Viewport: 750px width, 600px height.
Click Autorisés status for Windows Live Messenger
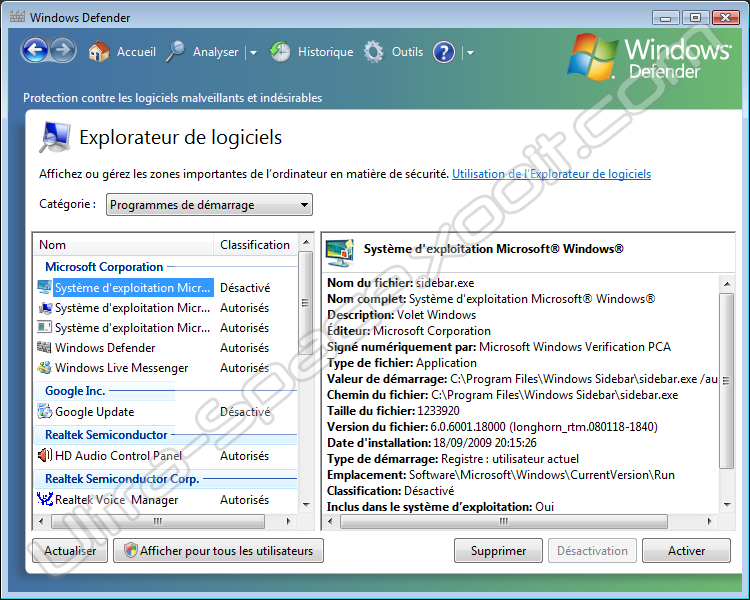point(244,367)
